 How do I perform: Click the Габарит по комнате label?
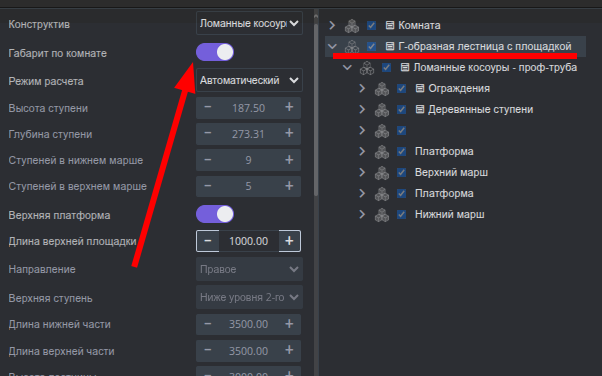(x=58, y=53)
